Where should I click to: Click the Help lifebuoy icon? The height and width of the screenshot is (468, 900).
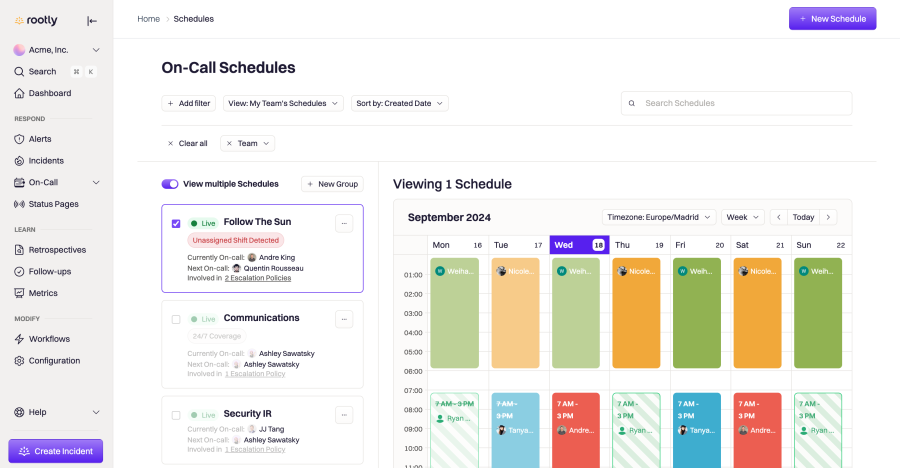click(x=19, y=412)
